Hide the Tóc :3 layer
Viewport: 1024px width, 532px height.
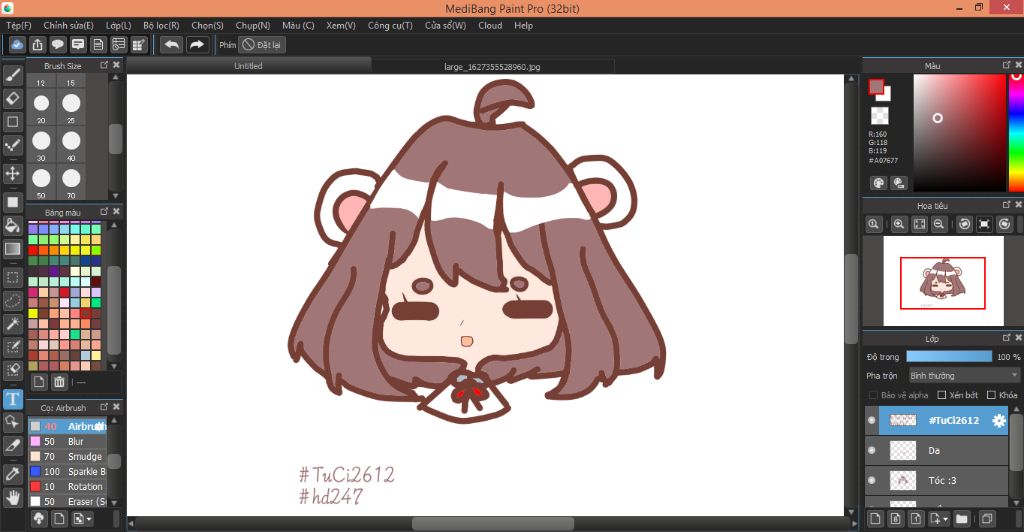(x=872, y=480)
